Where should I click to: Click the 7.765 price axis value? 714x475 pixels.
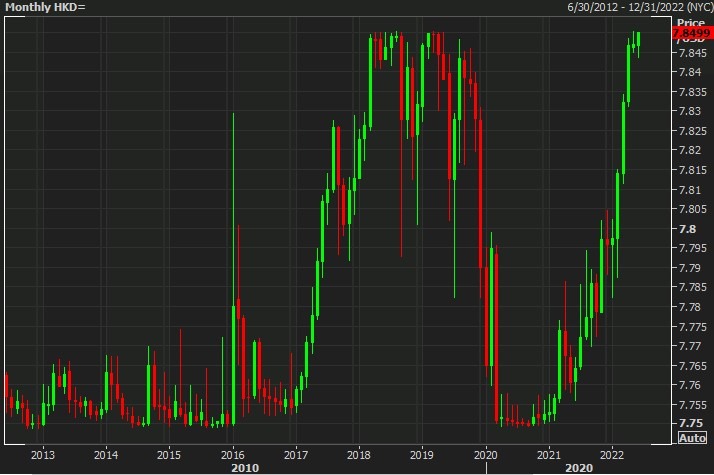click(x=693, y=366)
